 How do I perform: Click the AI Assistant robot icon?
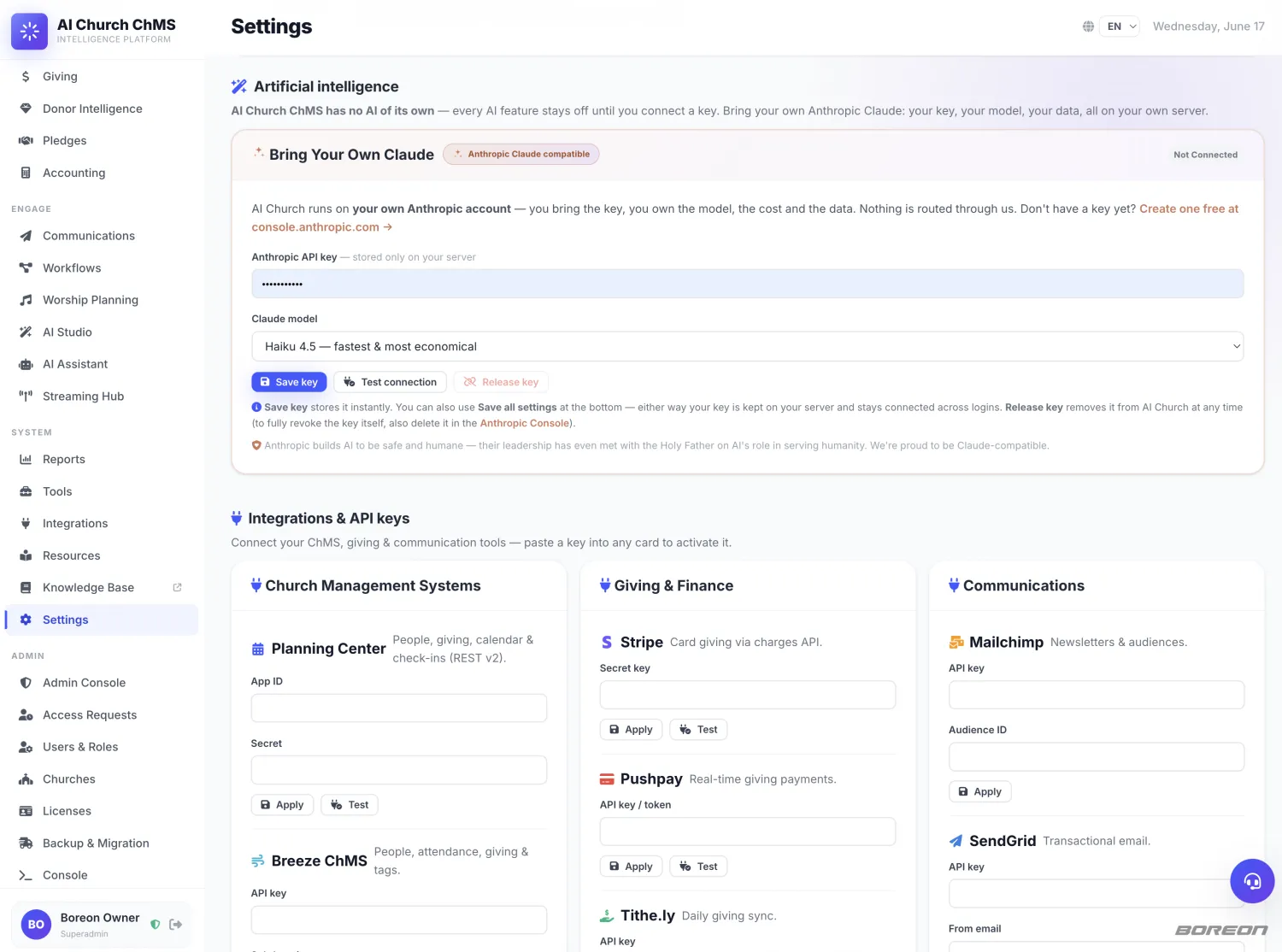tap(26, 364)
